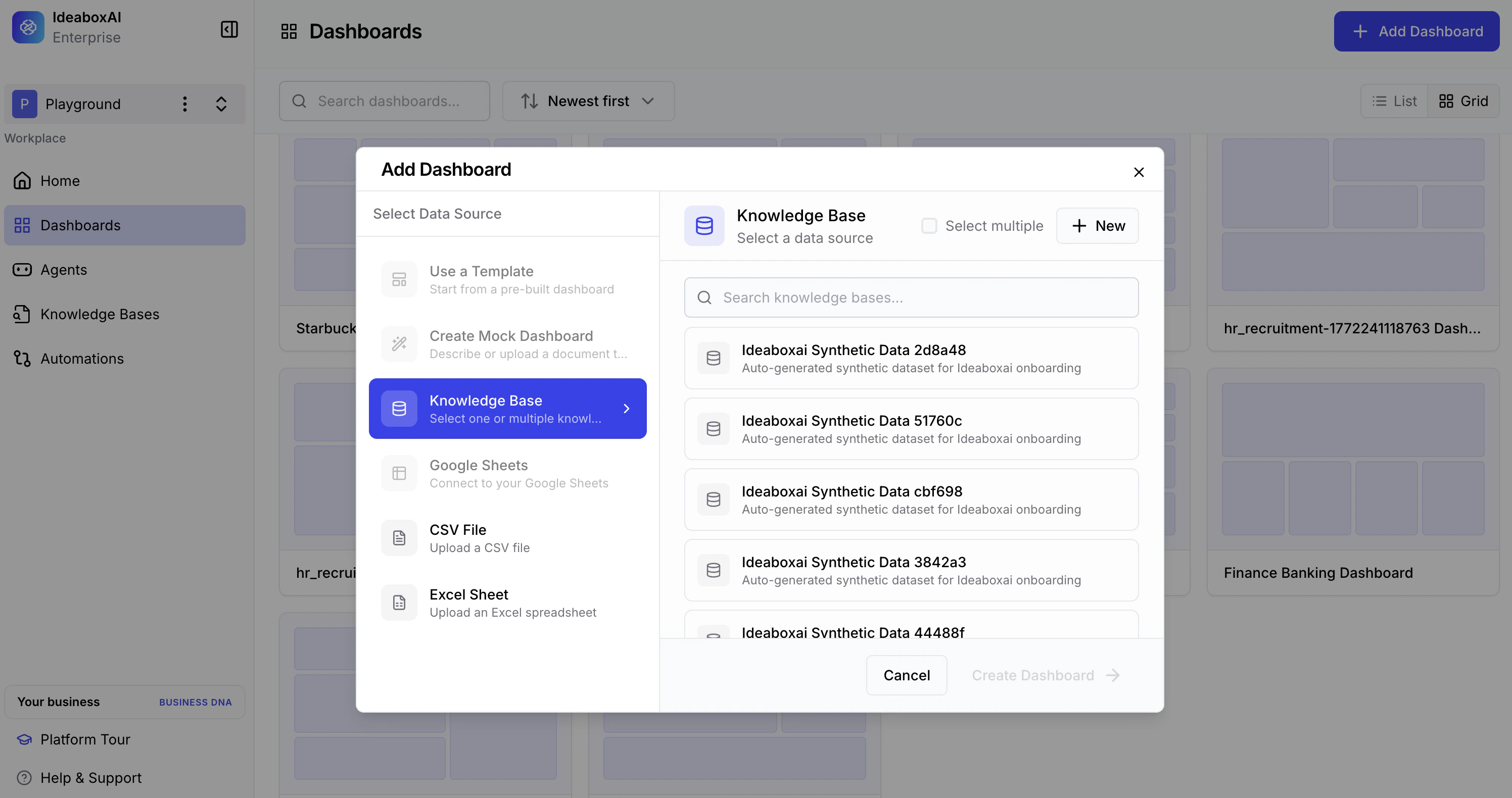Click database icon of Synthetic Data 51760c
Image resolution: width=1512 pixels, height=798 pixels.
713,429
